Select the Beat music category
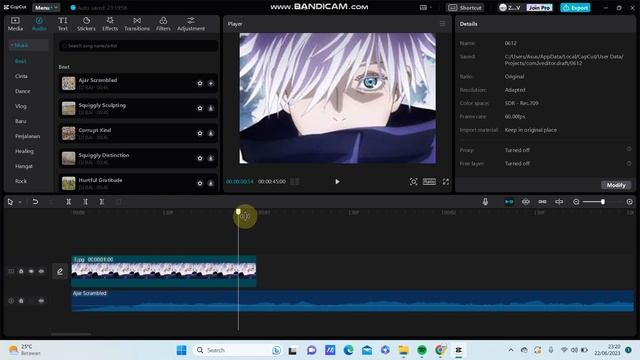The height and width of the screenshot is (360, 640). tap(21, 61)
